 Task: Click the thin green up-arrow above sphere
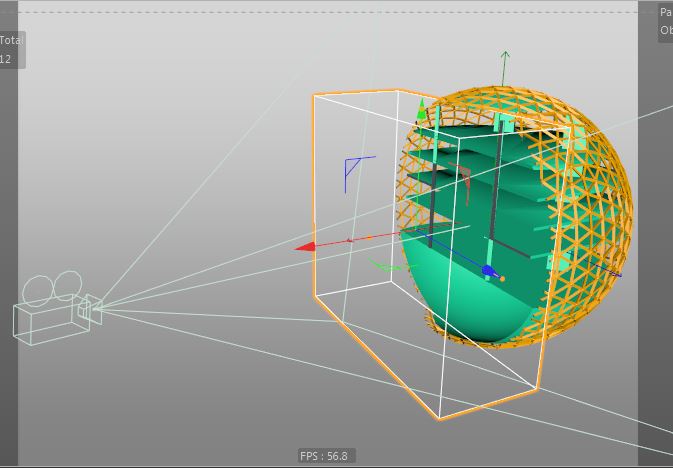pyautogui.click(x=505, y=68)
